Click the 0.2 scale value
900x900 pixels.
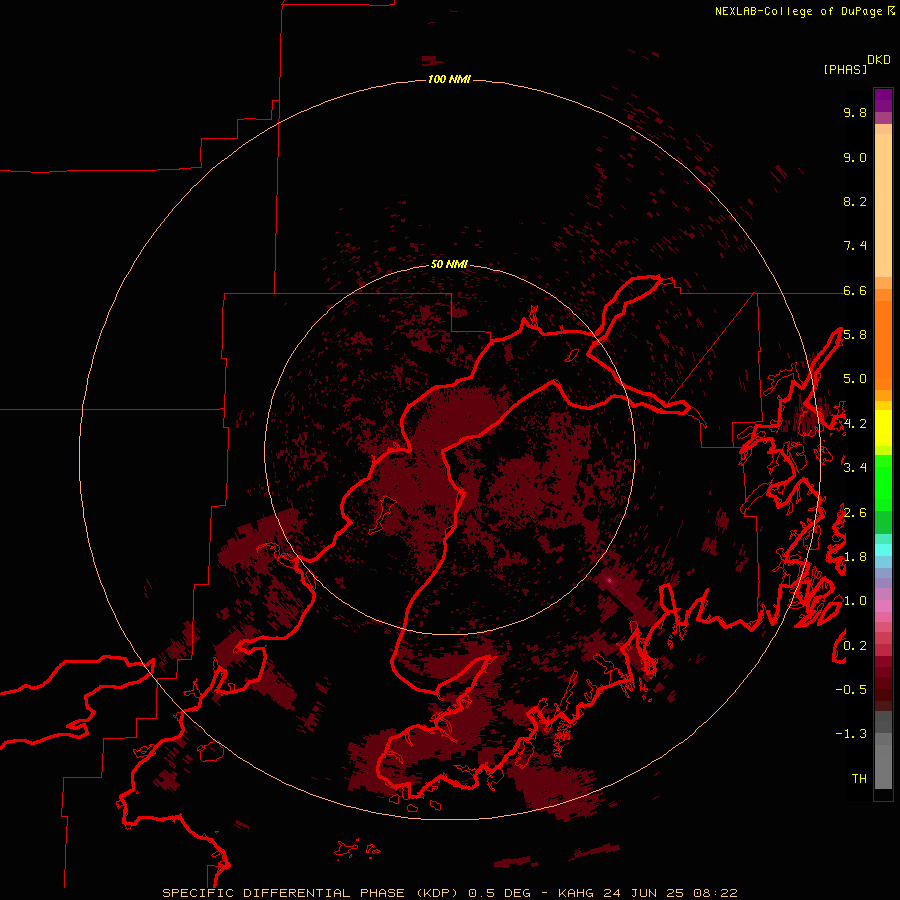tap(855, 646)
